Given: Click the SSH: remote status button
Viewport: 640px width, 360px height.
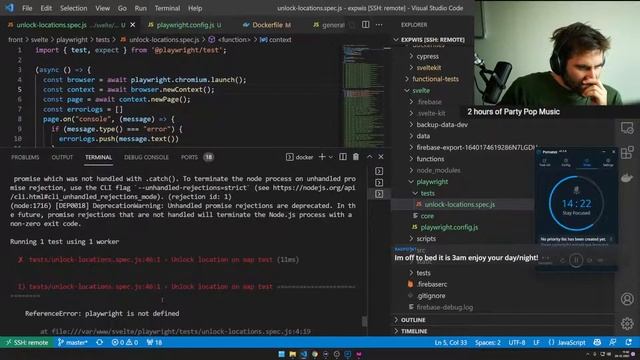Looking at the screenshot, I should (27, 342).
